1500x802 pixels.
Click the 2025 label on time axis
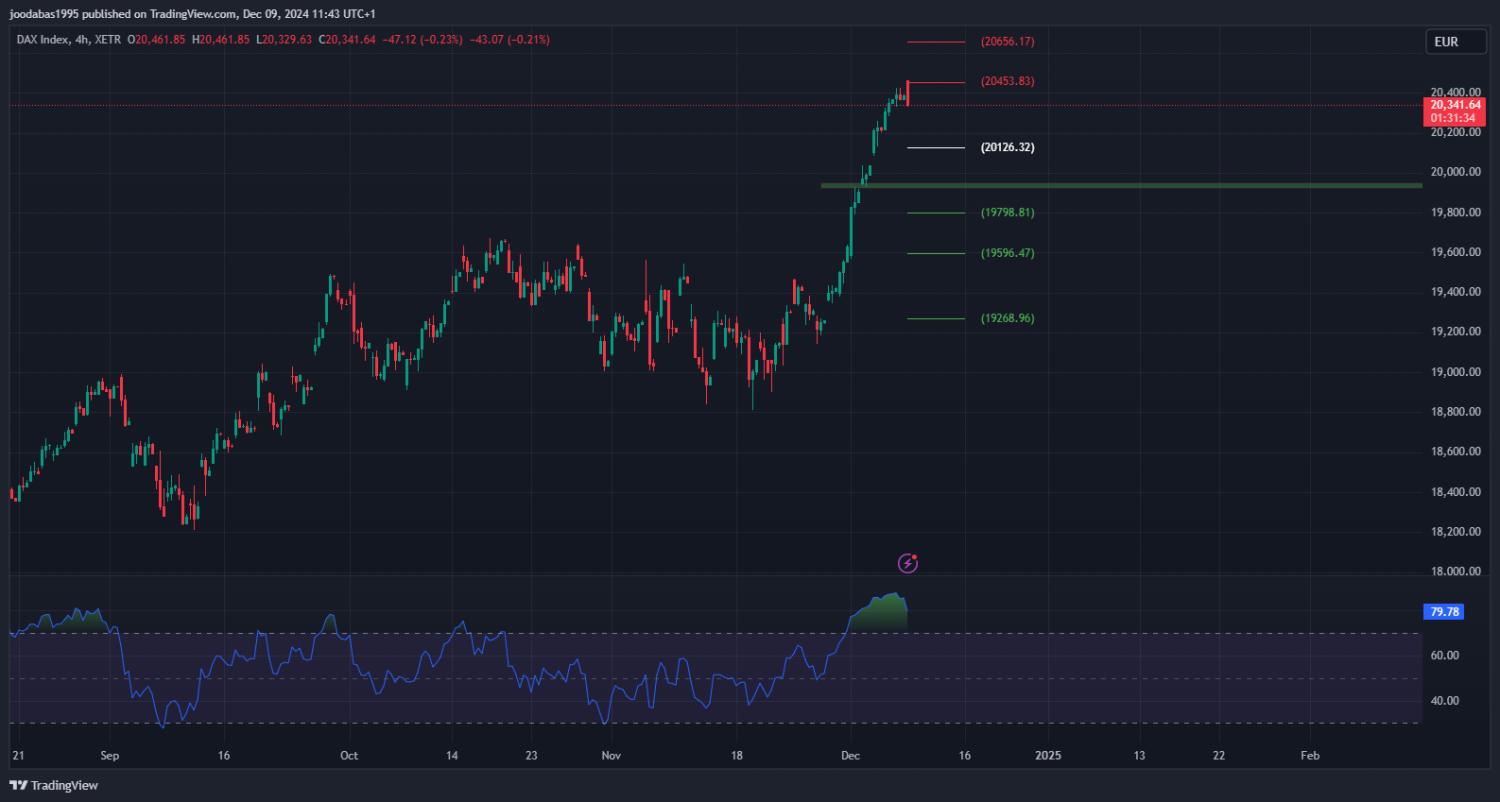click(x=1048, y=756)
